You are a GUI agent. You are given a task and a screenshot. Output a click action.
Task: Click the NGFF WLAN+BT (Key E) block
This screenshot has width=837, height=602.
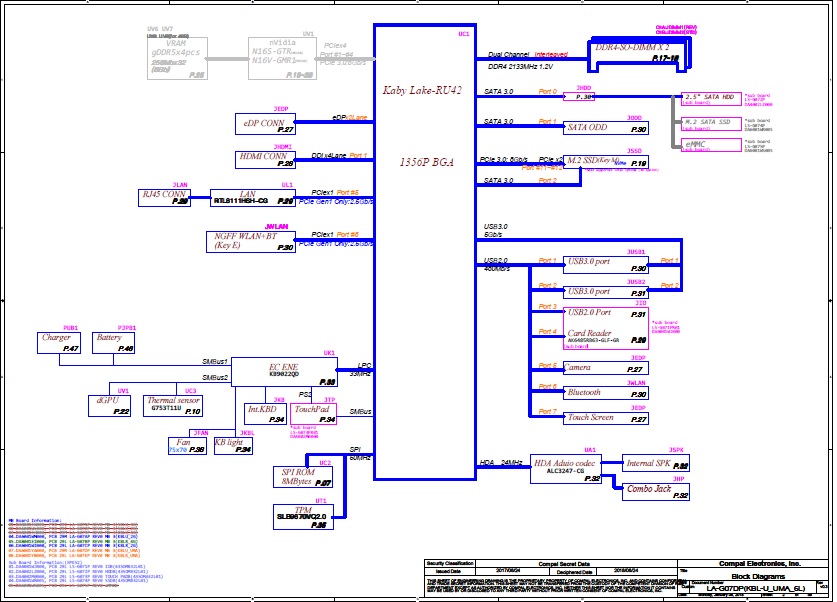pos(251,242)
